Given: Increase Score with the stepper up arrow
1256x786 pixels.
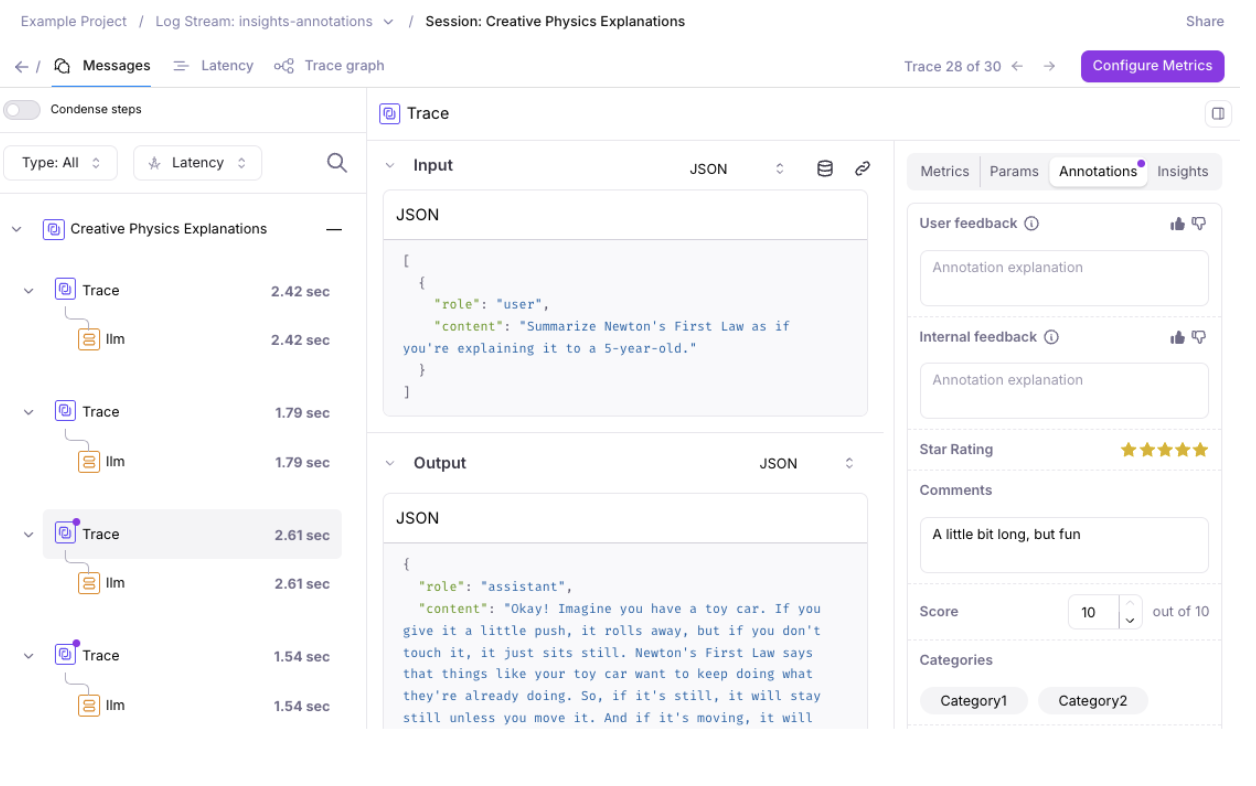Looking at the screenshot, I should (x=1130, y=603).
